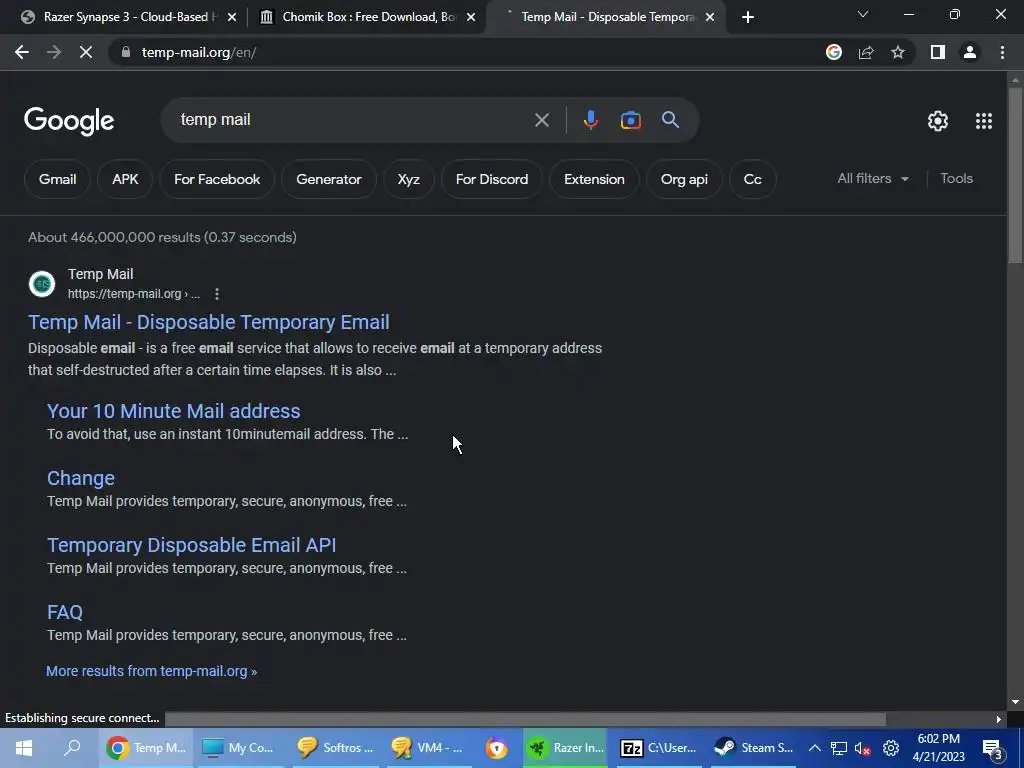Clear the search box text
This screenshot has height=768, width=1024.
point(541,120)
